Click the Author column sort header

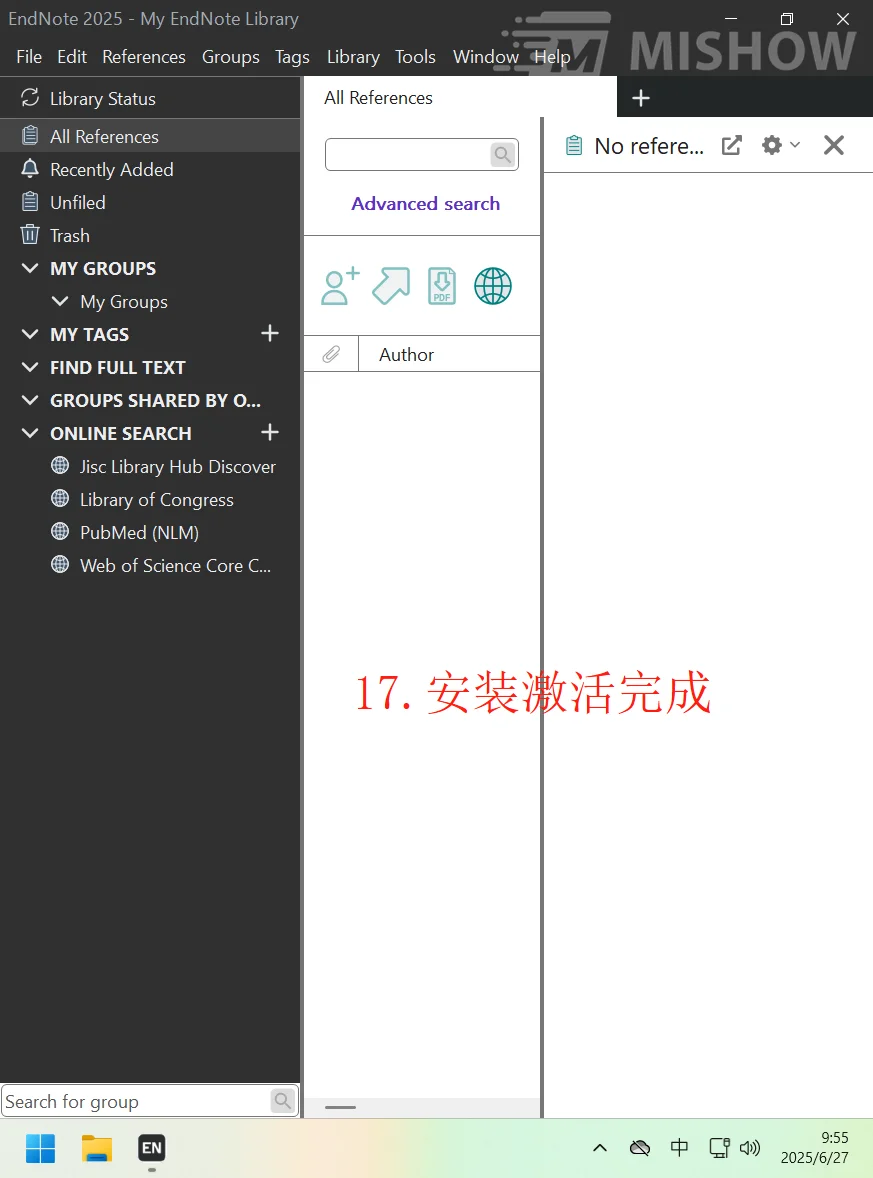[x=406, y=353]
